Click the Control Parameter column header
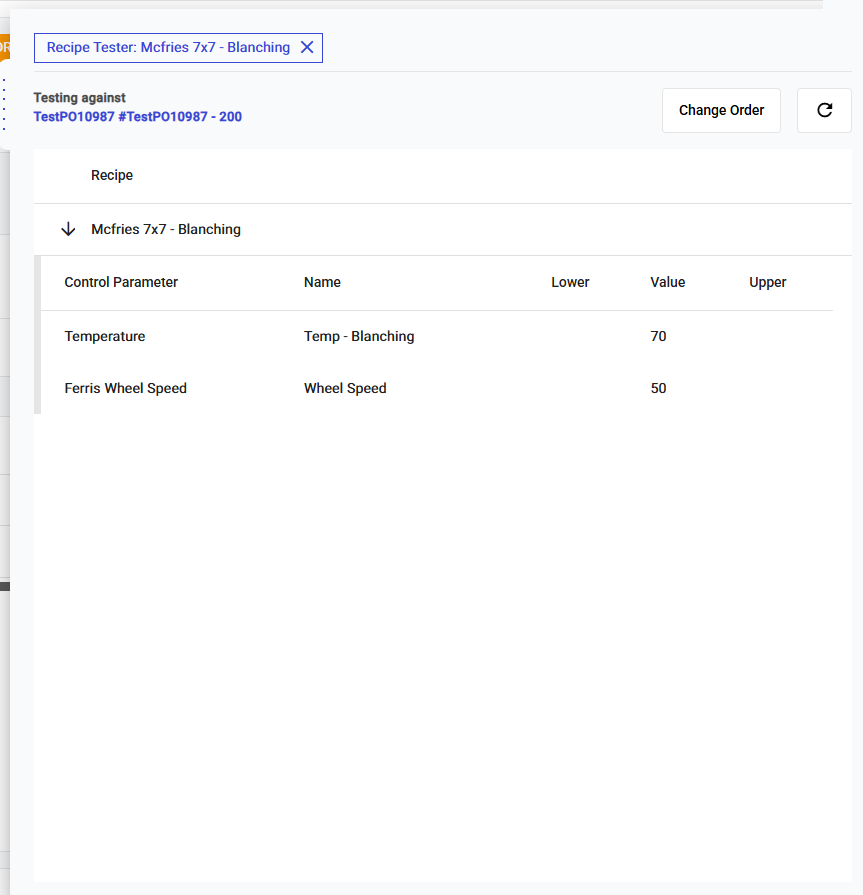This screenshot has width=863, height=895. (x=121, y=283)
